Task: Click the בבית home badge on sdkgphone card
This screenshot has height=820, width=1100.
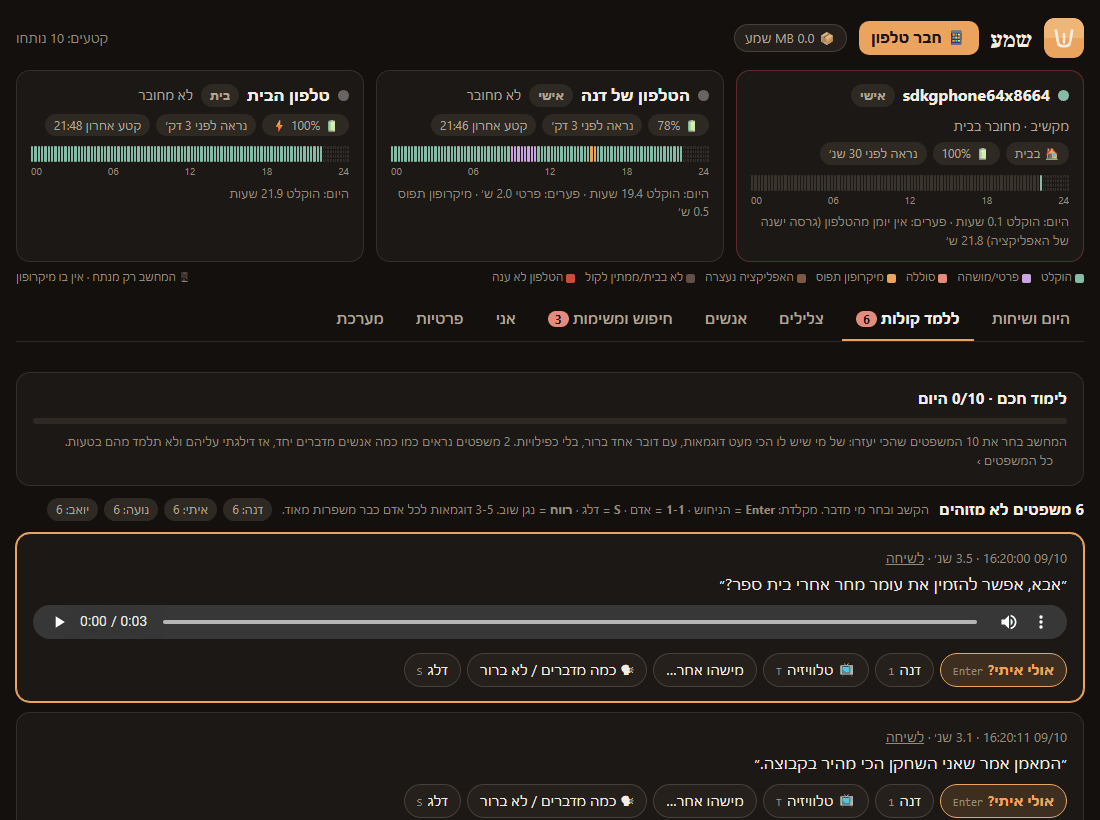Action: click(1037, 154)
